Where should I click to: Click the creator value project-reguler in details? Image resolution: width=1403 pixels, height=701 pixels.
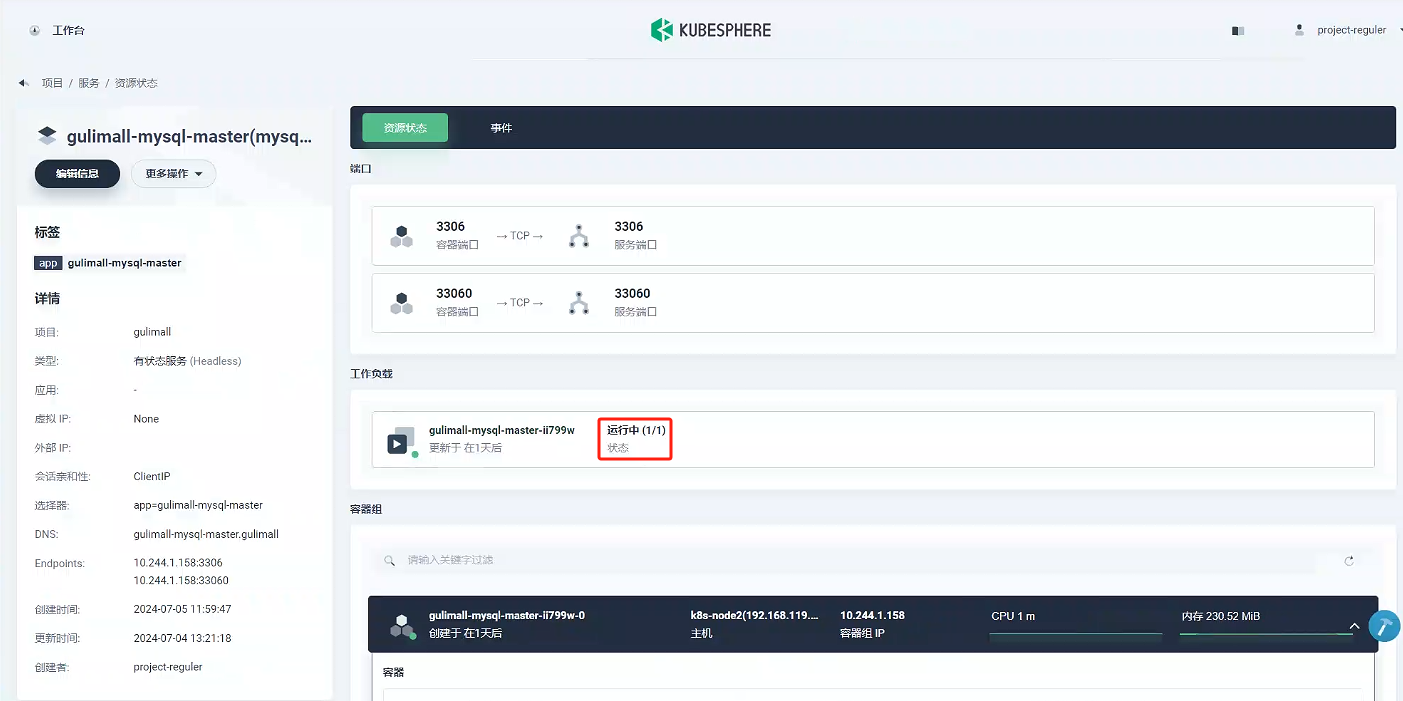[x=168, y=667]
